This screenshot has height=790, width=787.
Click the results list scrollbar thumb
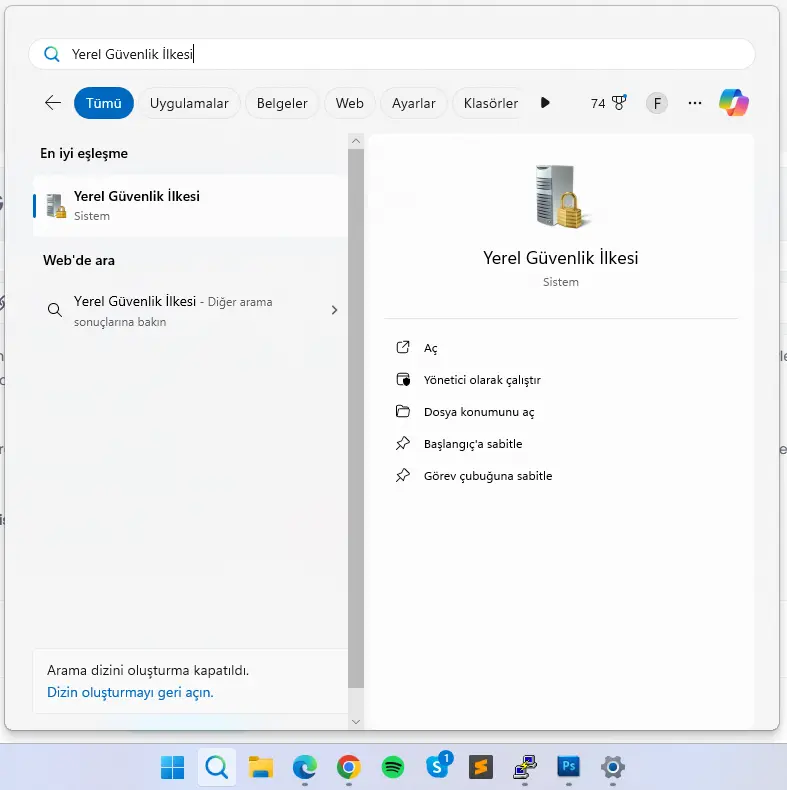(356, 418)
